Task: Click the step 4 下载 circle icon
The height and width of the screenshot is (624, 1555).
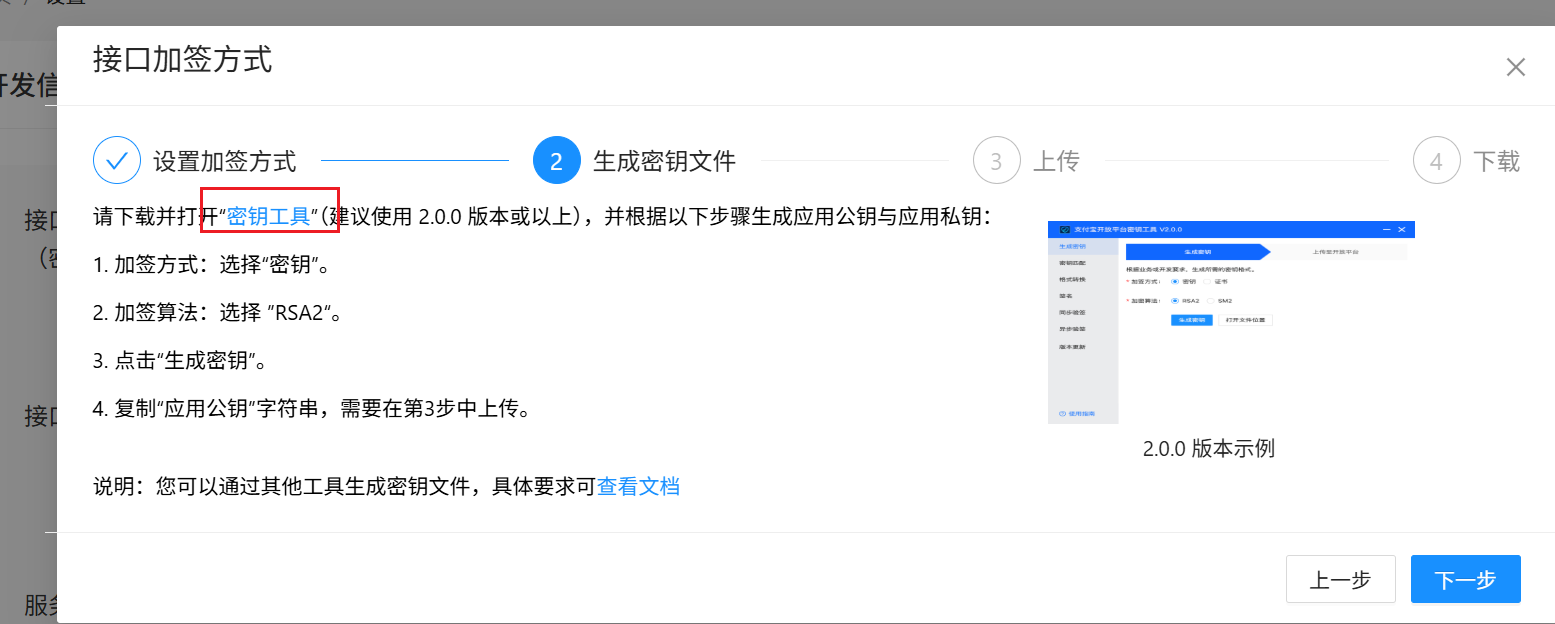Action: pyautogui.click(x=1437, y=159)
